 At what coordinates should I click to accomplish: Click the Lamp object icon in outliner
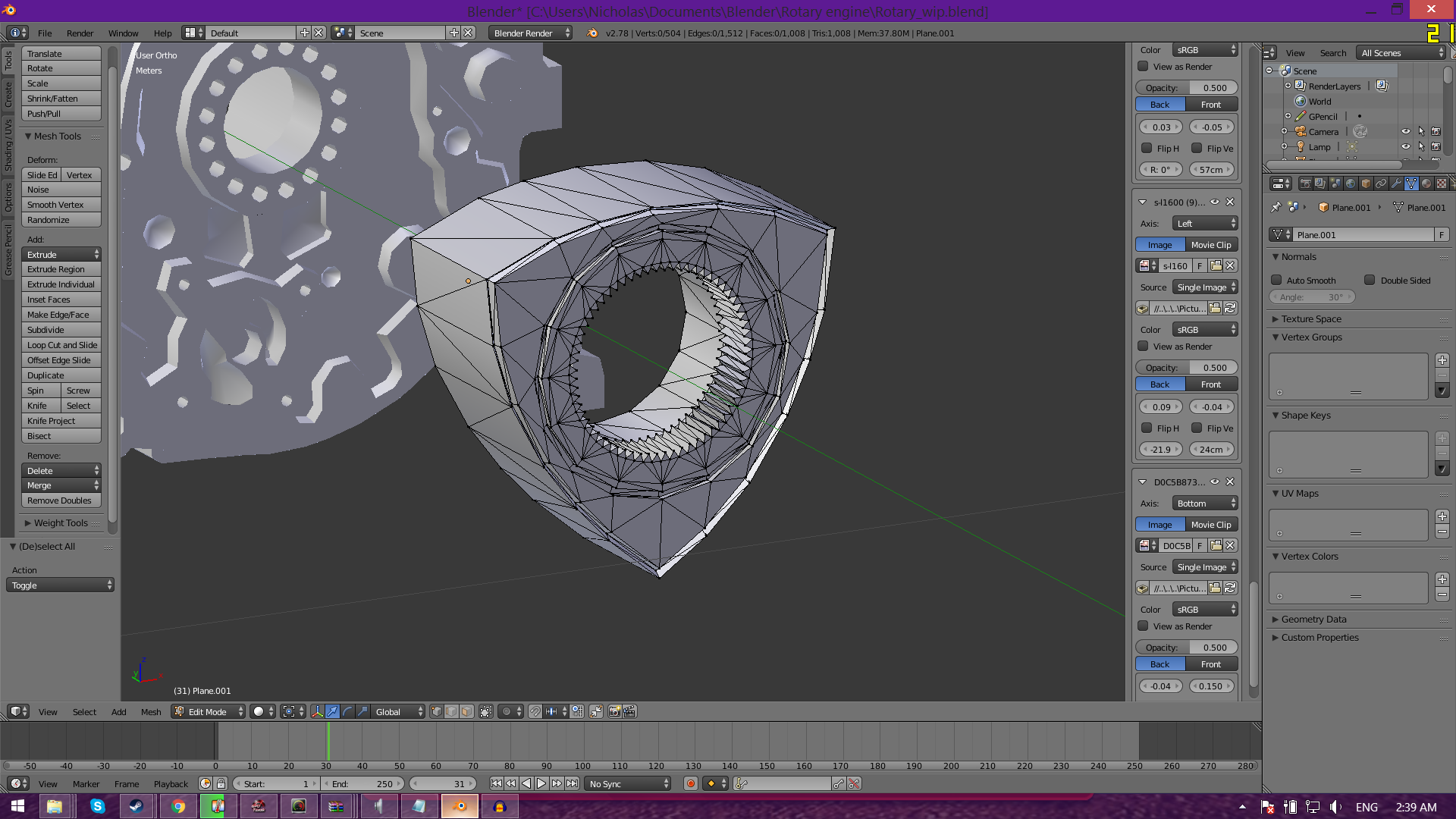pos(1301,146)
